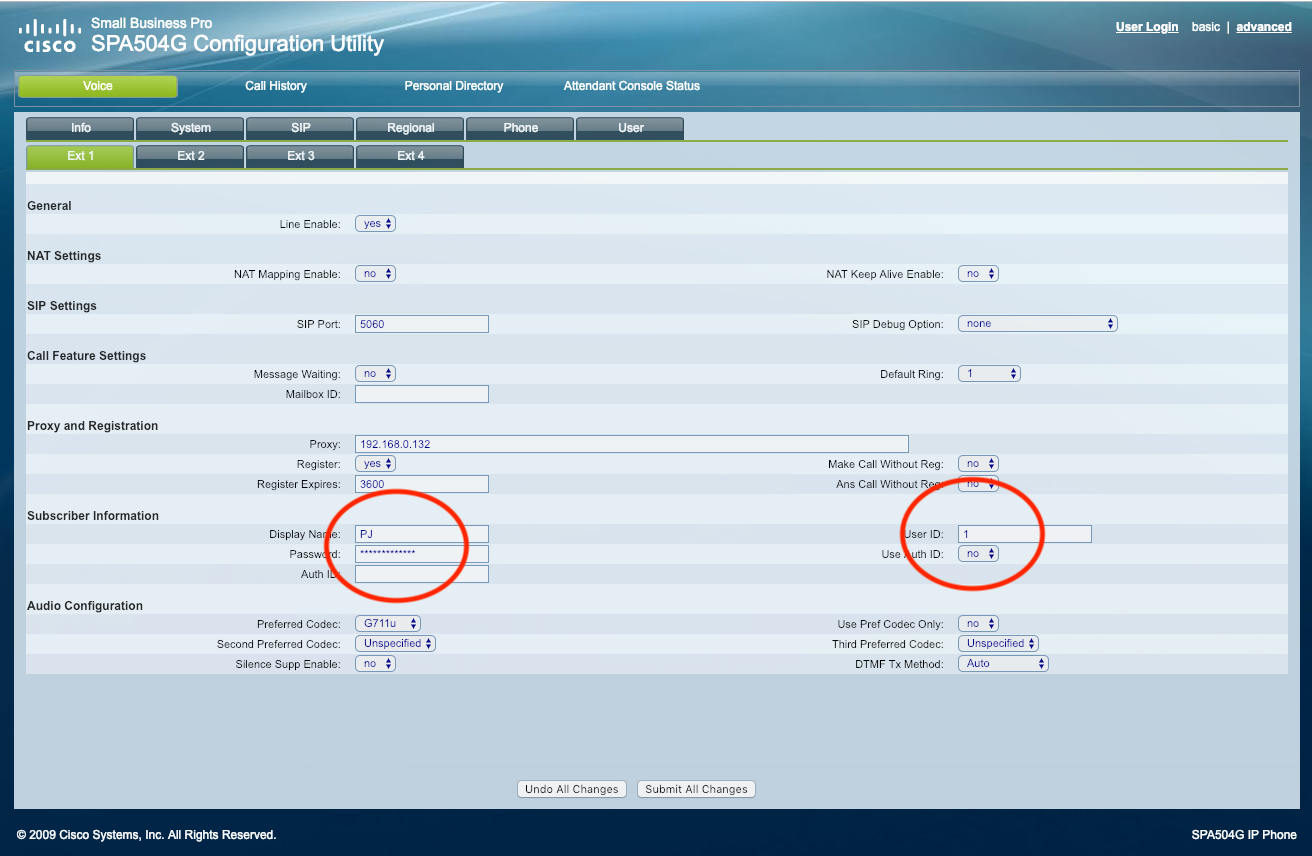Click Submit All Changes button

pyautogui.click(x=696, y=789)
